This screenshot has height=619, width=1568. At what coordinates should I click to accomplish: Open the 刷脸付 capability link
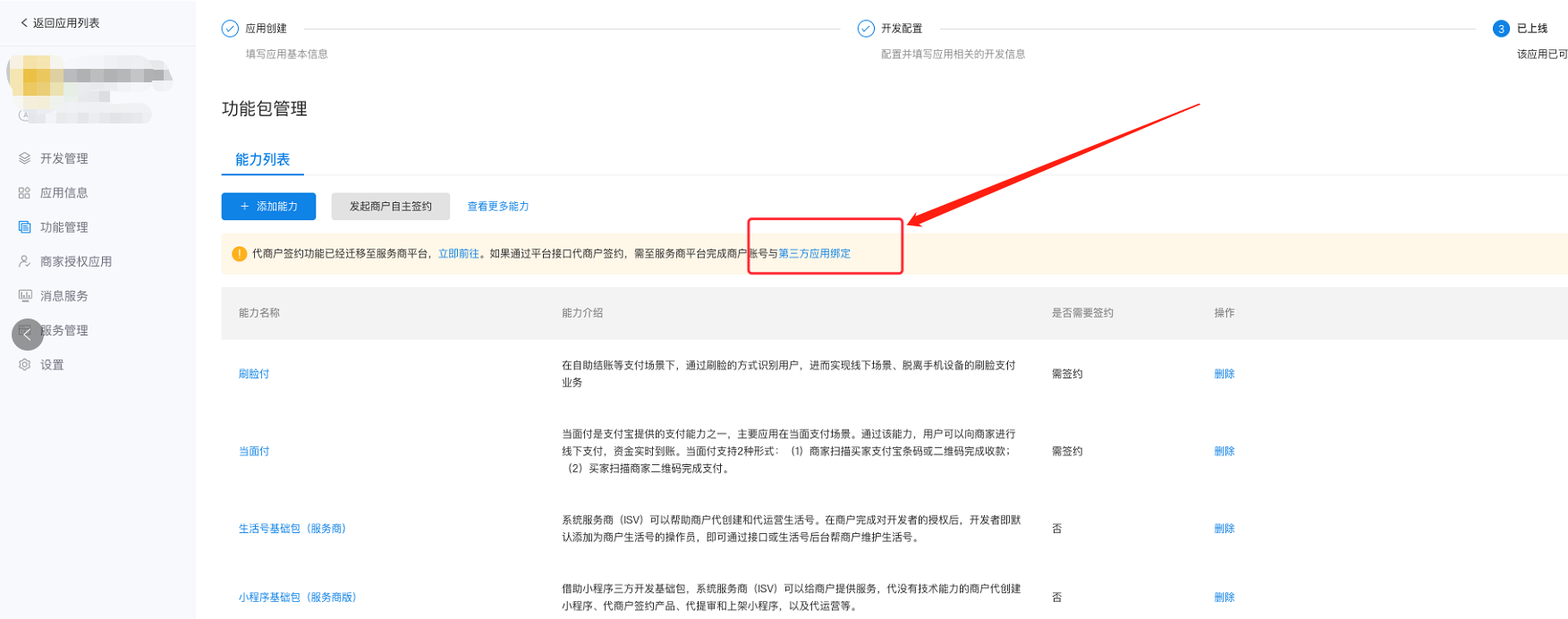point(254,374)
